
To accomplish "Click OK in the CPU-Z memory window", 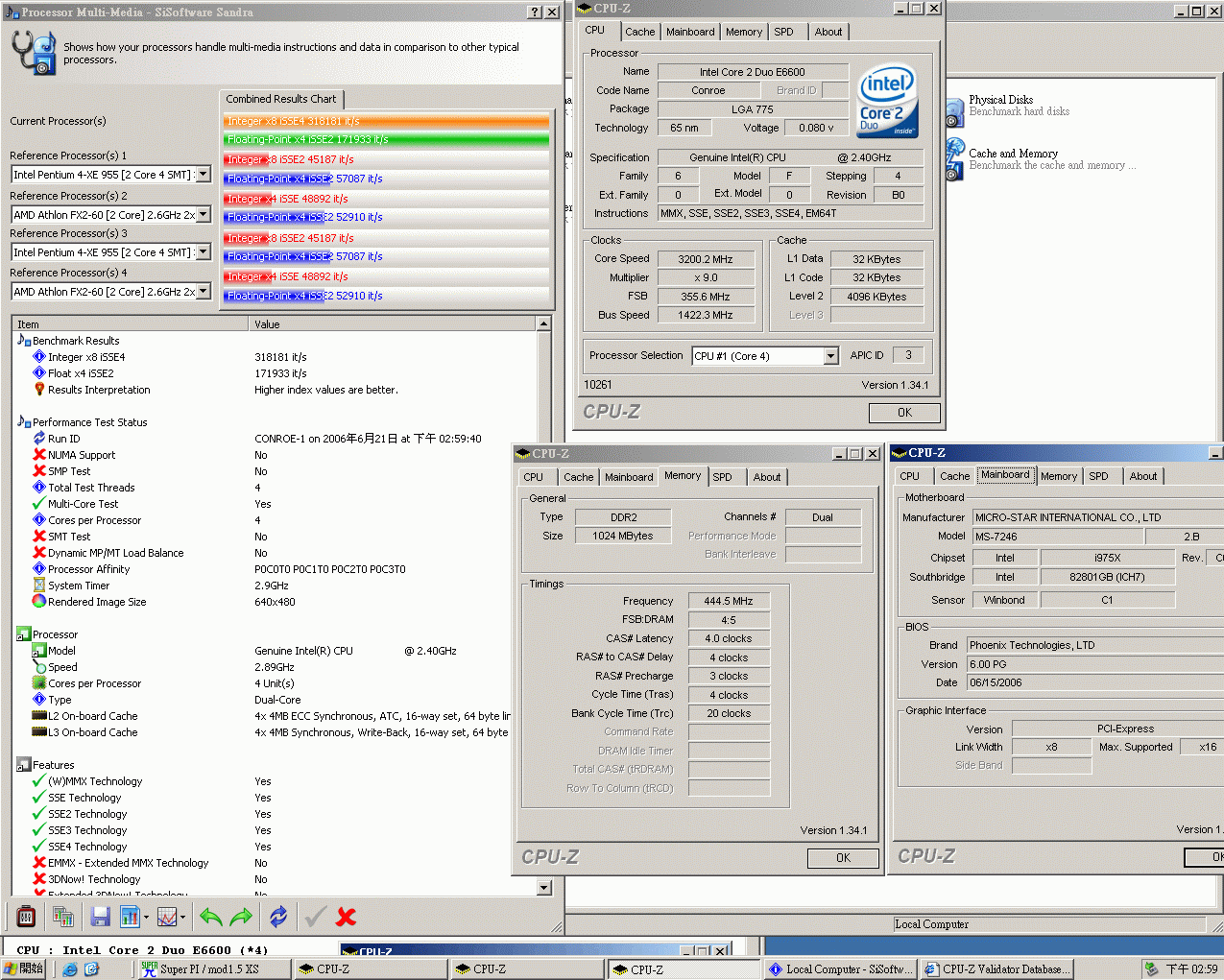I will click(843, 858).
